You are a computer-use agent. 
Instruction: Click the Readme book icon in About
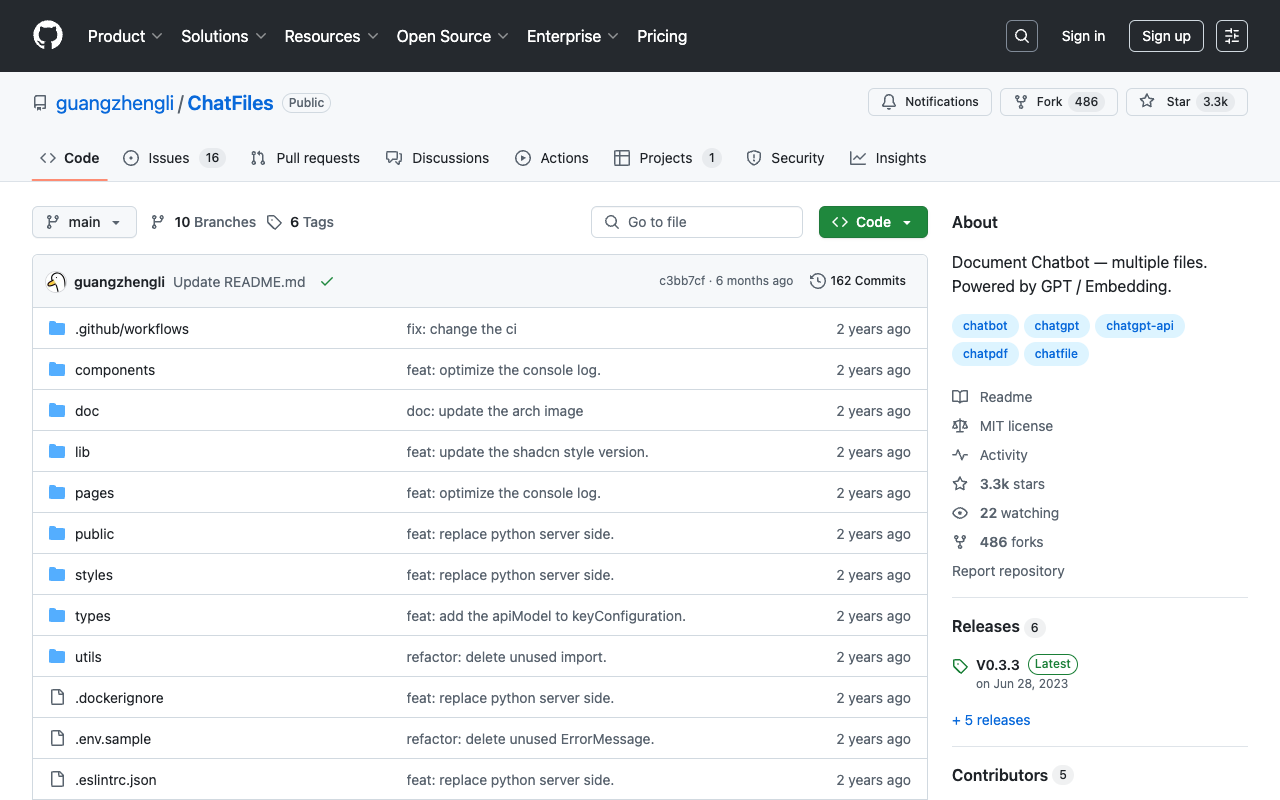(960, 397)
